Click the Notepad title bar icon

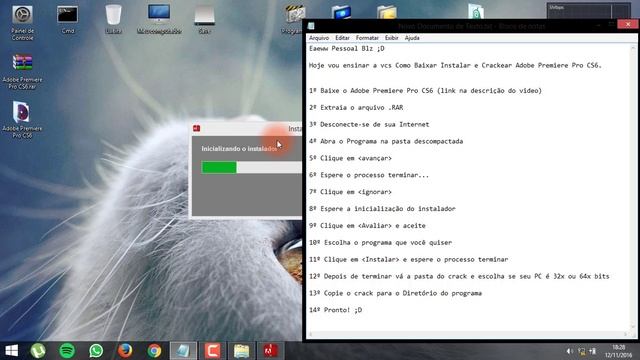click(x=311, y=26)
